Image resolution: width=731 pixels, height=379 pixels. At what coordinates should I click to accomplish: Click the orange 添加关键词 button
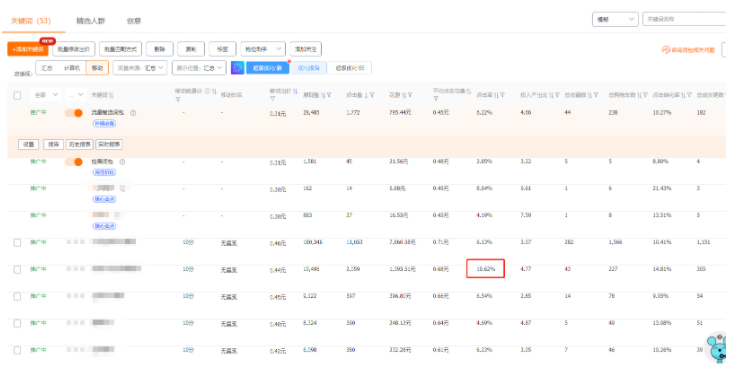28,49
